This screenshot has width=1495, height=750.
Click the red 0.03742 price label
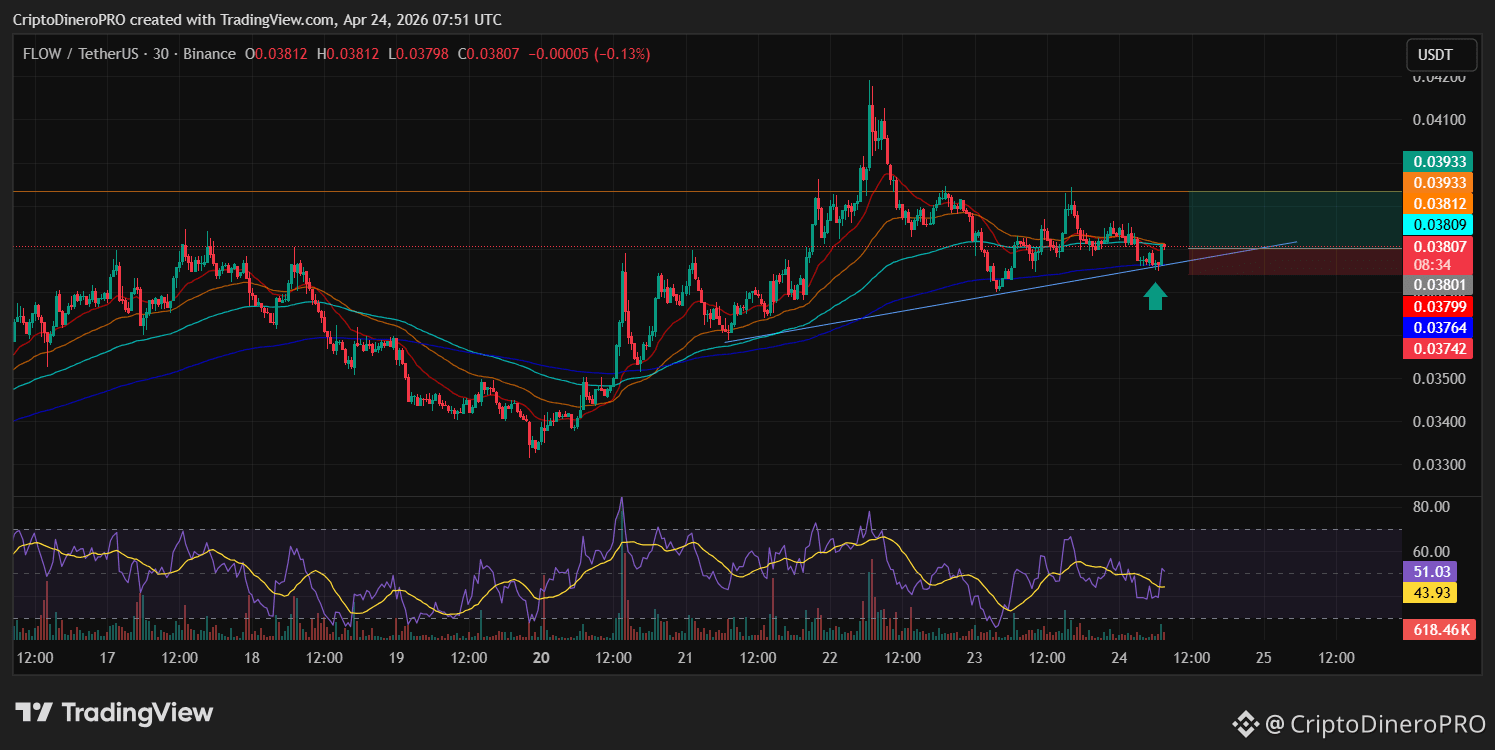1438,348
